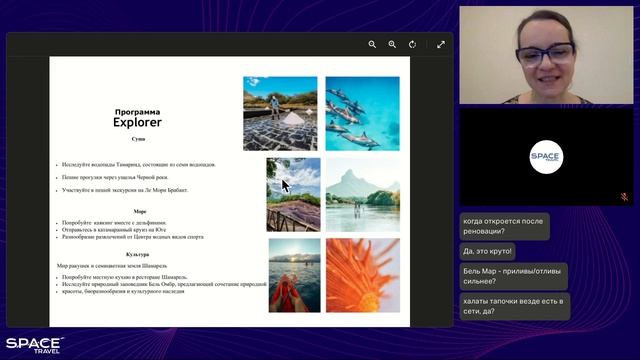Expand the viewer to fullscreen
Image resolution: width=640 pixels, height=360 pixels.
click(441, 44)
